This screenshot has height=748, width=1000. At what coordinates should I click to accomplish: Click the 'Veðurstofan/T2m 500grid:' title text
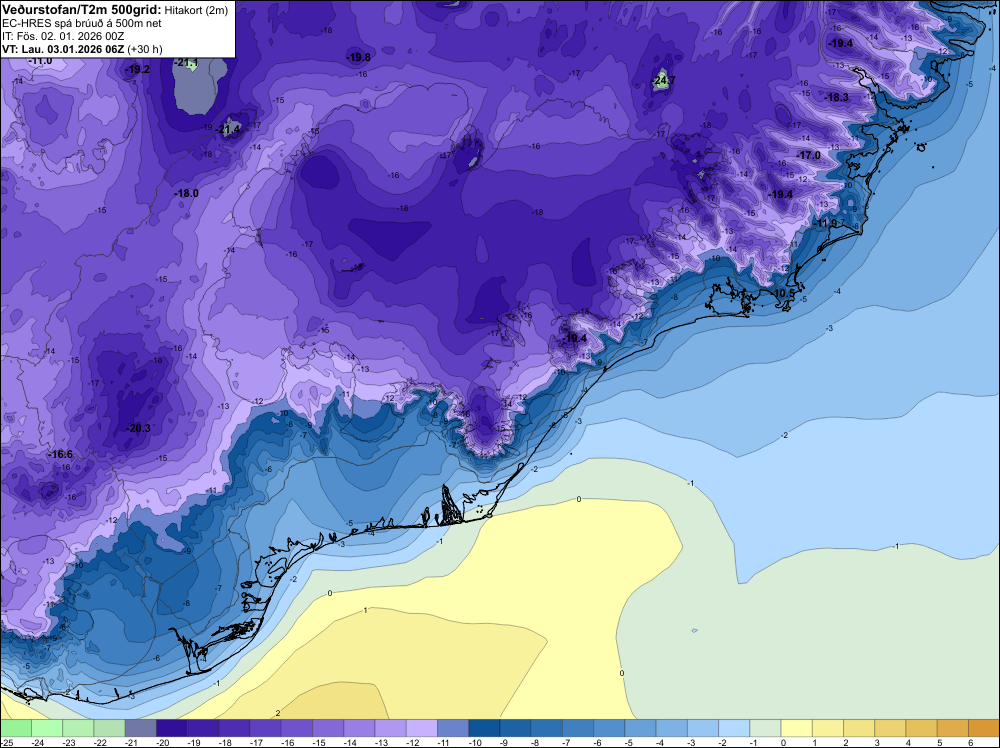click(81, 9)
